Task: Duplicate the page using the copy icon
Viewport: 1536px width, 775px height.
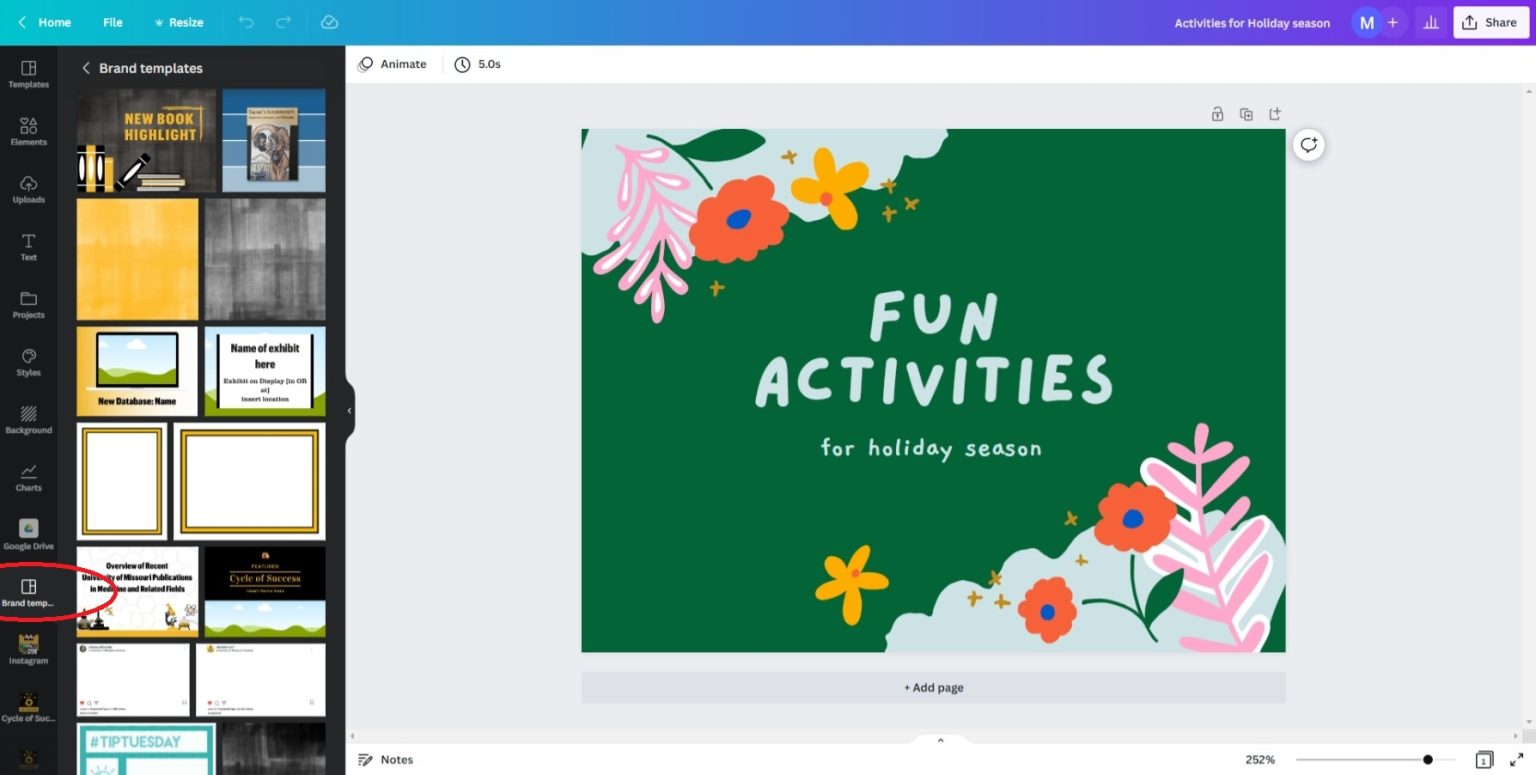Action: pyautogui.click(x=1246, y=114)
